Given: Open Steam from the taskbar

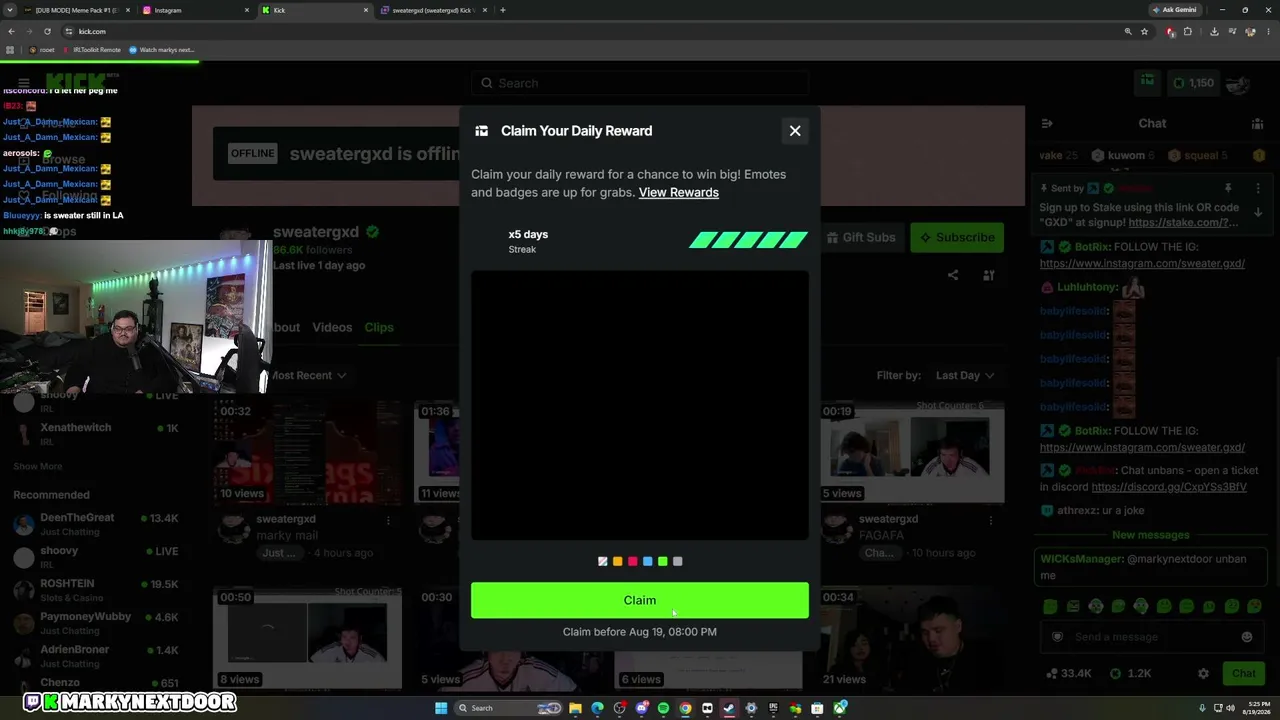Looking at the screenshot, I should coord(729,708).
